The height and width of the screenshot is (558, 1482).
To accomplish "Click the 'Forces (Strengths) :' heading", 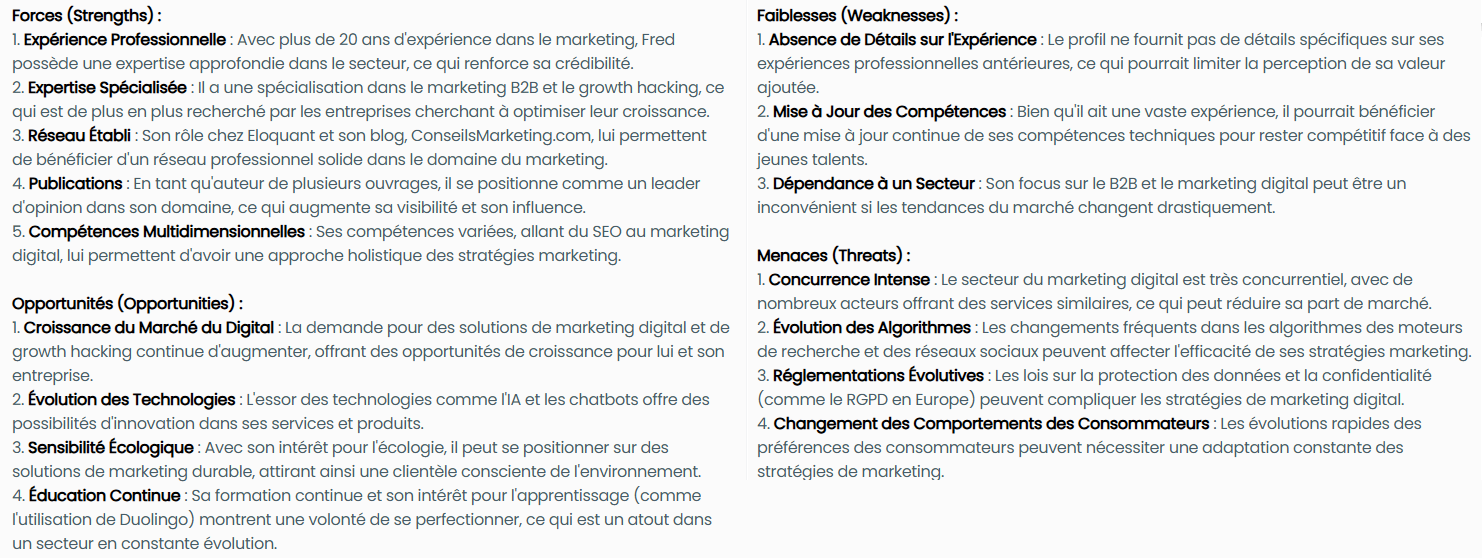I will click(x=87, y=16).
